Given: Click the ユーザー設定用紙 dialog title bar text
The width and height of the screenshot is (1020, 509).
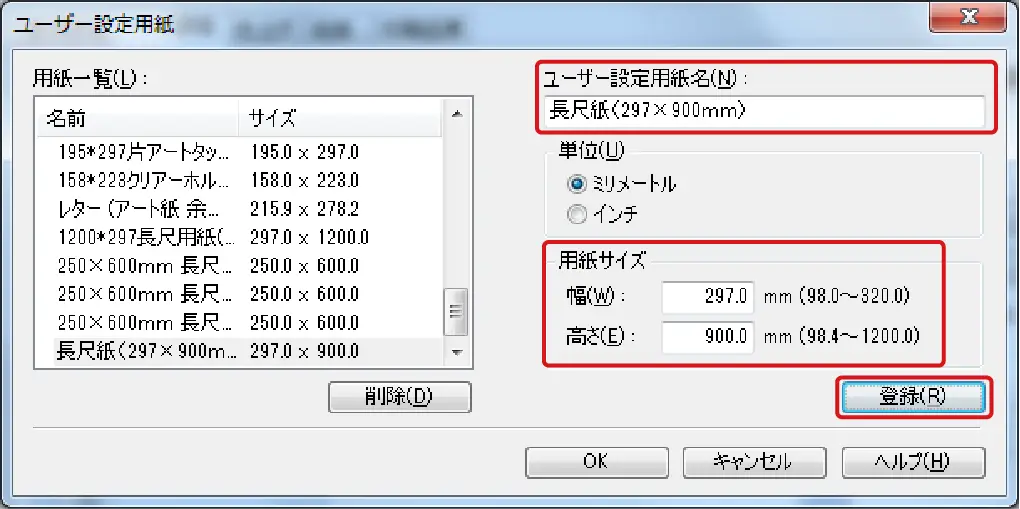Looking at the screenshot, I should click(94, 27).
